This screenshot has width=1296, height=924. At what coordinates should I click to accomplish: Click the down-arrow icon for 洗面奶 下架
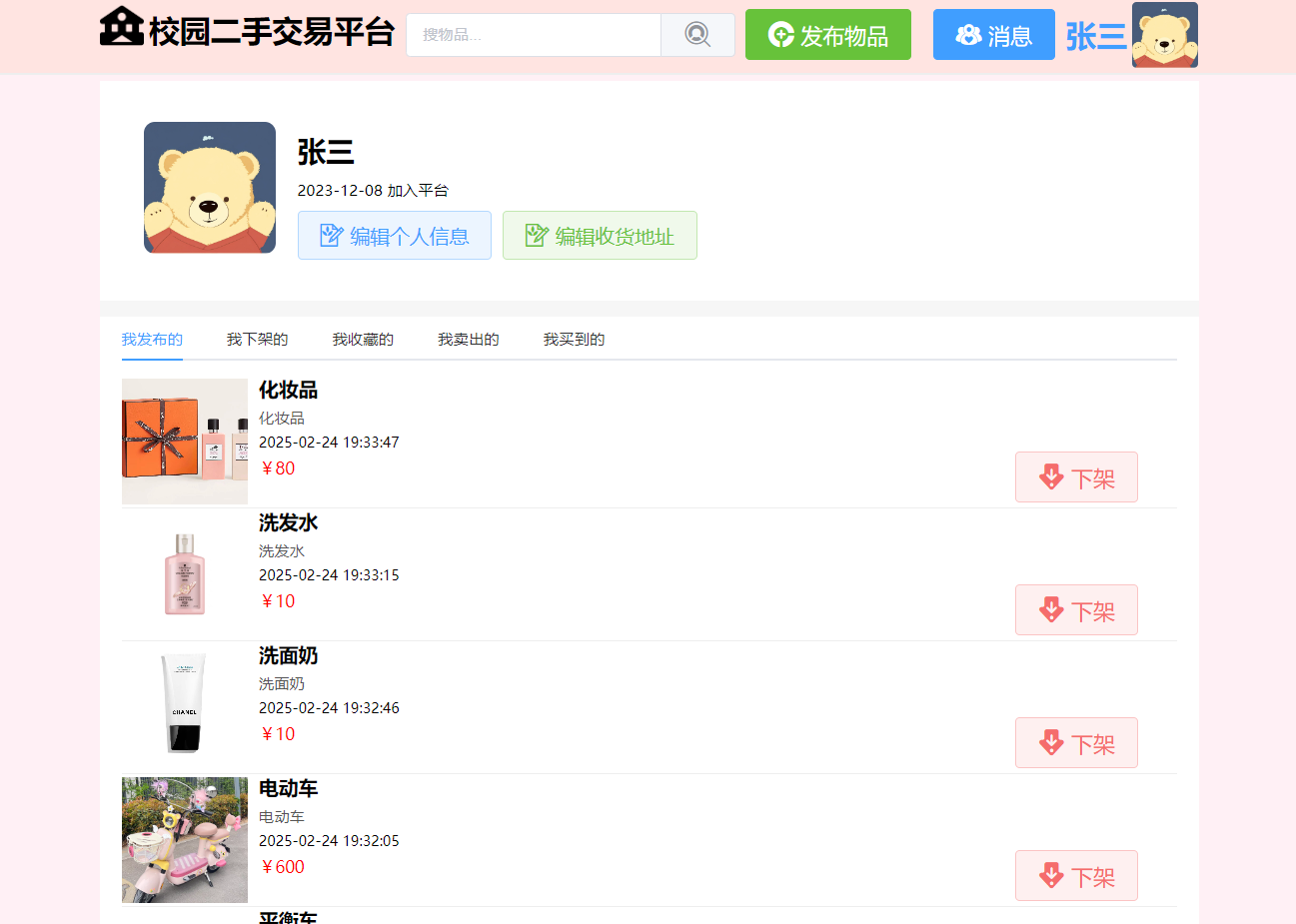pyautogui.click(x=1051, y=743)
